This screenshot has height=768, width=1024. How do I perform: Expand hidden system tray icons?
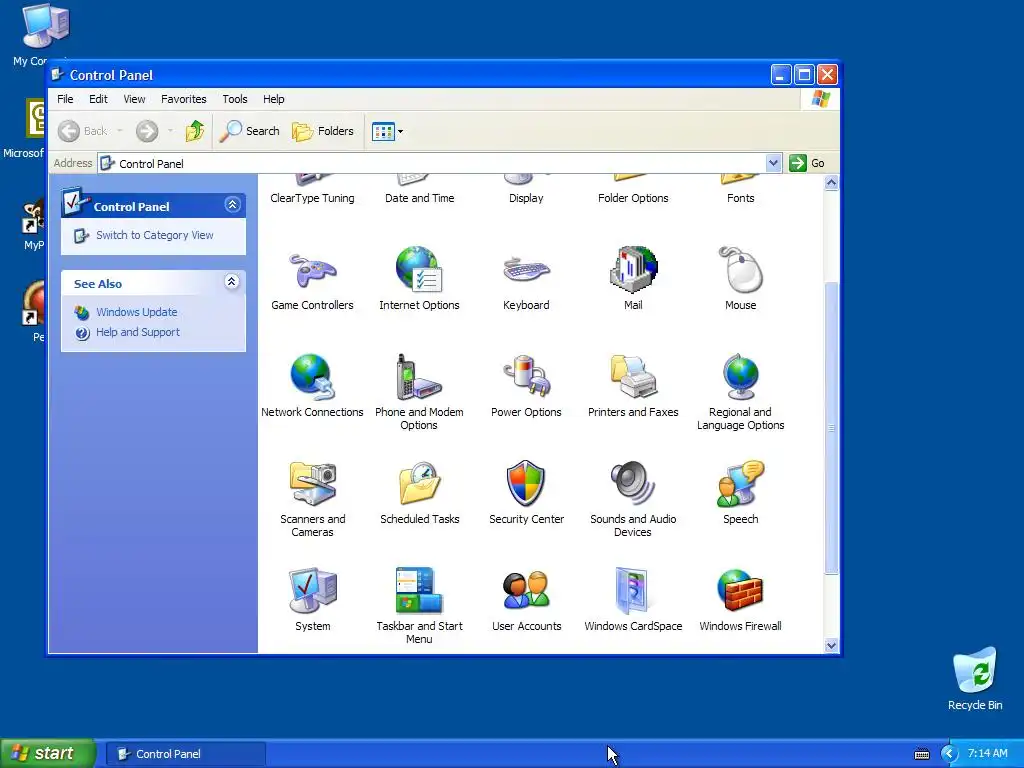(949, 754)
